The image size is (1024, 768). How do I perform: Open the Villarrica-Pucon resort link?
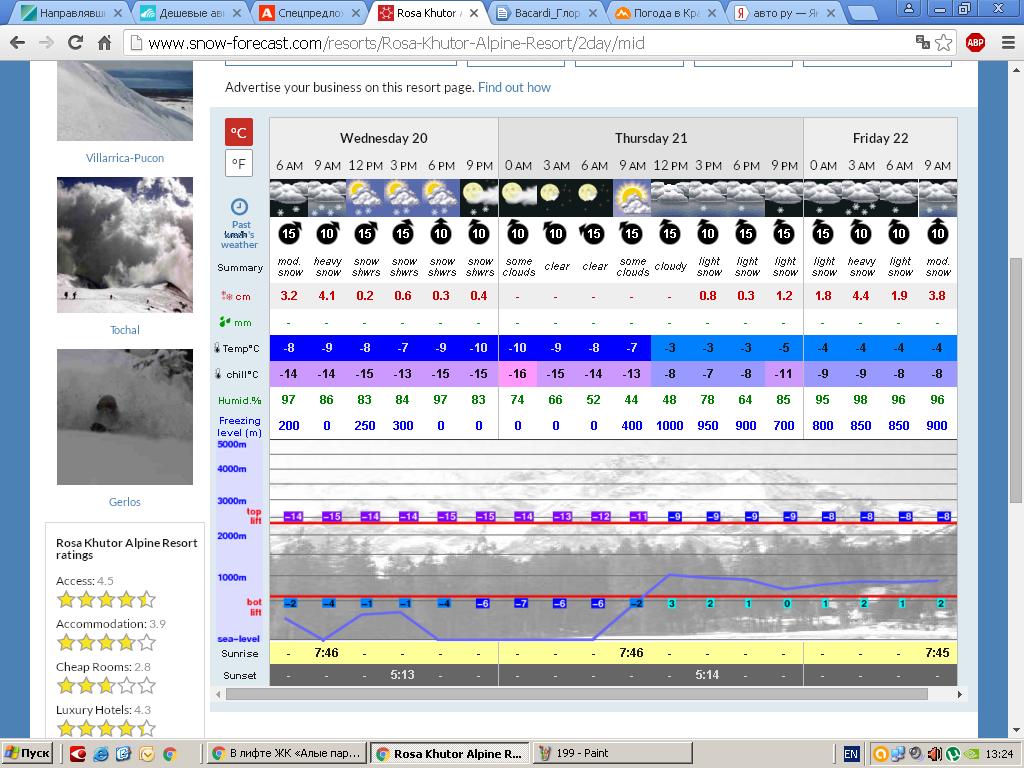pos(125,158)
